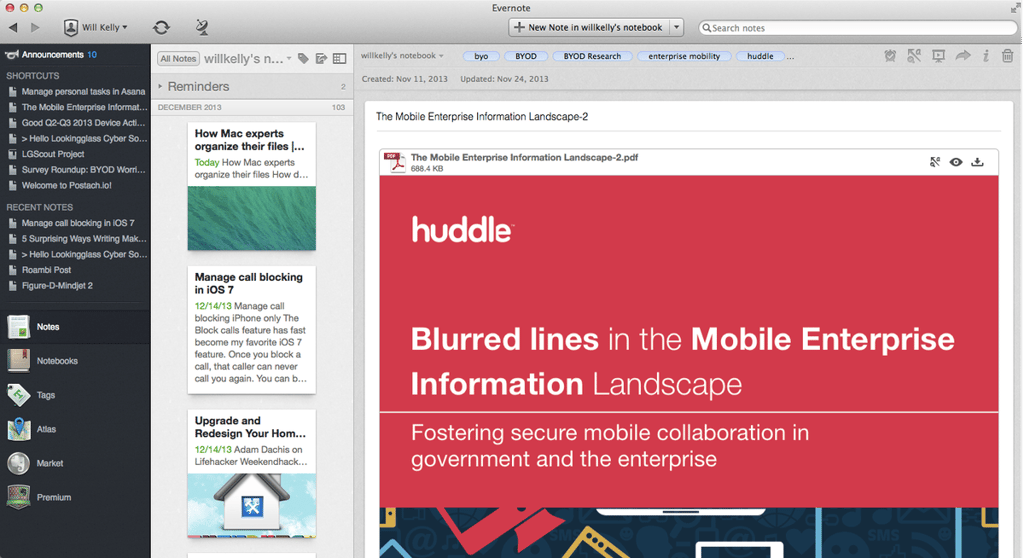Go back with the left arrow
Viewport: 1024px width, 558px height.
click(x=13, y=27)
